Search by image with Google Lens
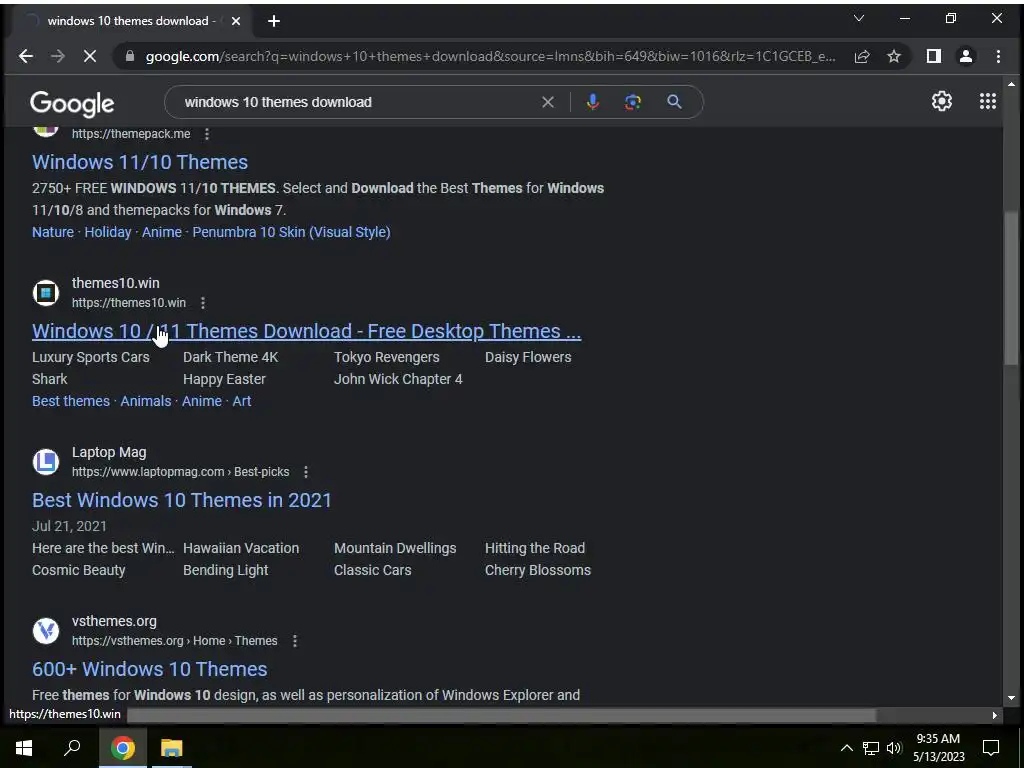The height and width of the screenshot is (768, 1024). (633, 102)
